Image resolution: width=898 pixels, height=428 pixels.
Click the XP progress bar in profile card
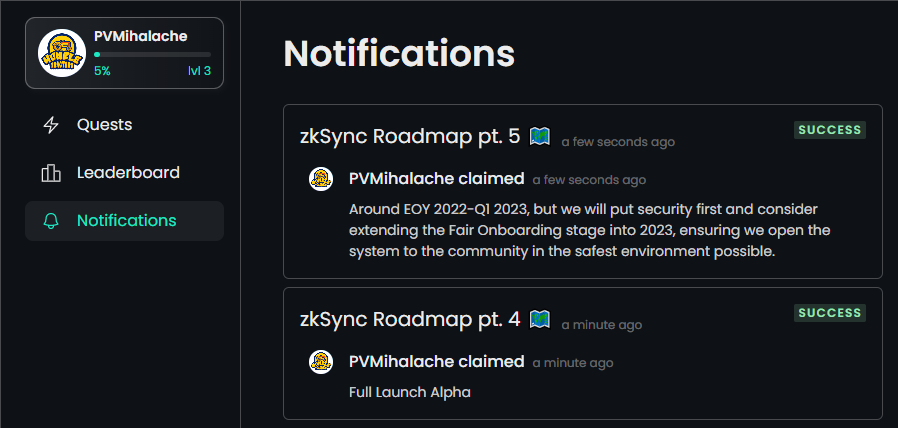[152, 54]
